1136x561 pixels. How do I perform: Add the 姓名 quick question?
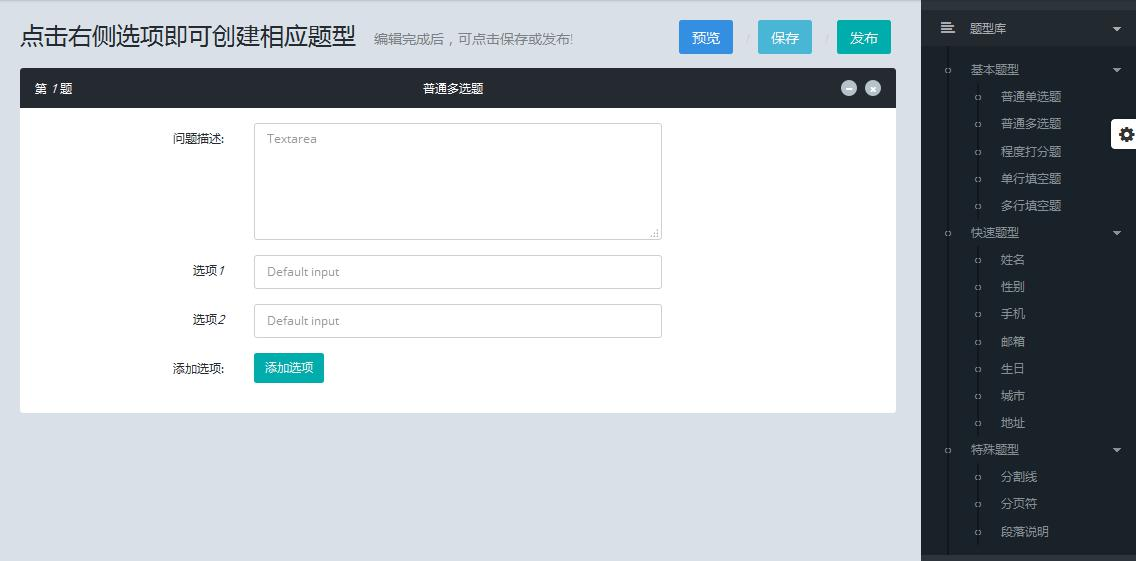[x=1013, y=259]
